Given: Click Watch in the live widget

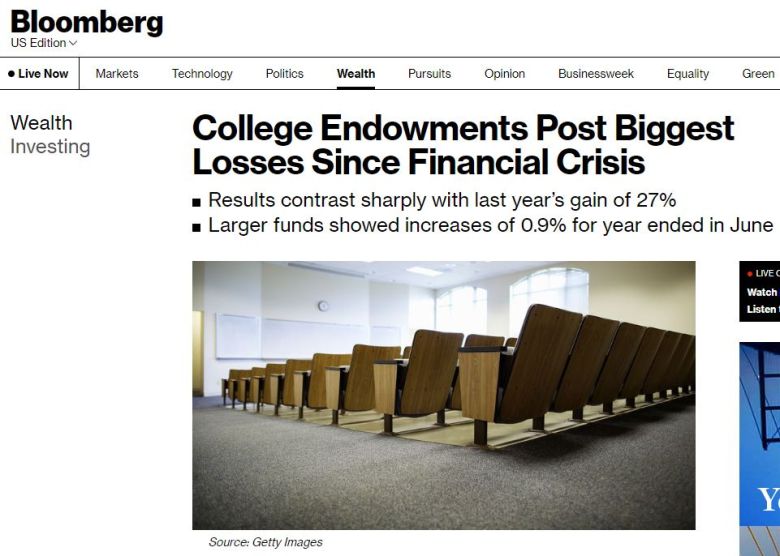Looking at the screenshot, I should [x=762, y=292].
